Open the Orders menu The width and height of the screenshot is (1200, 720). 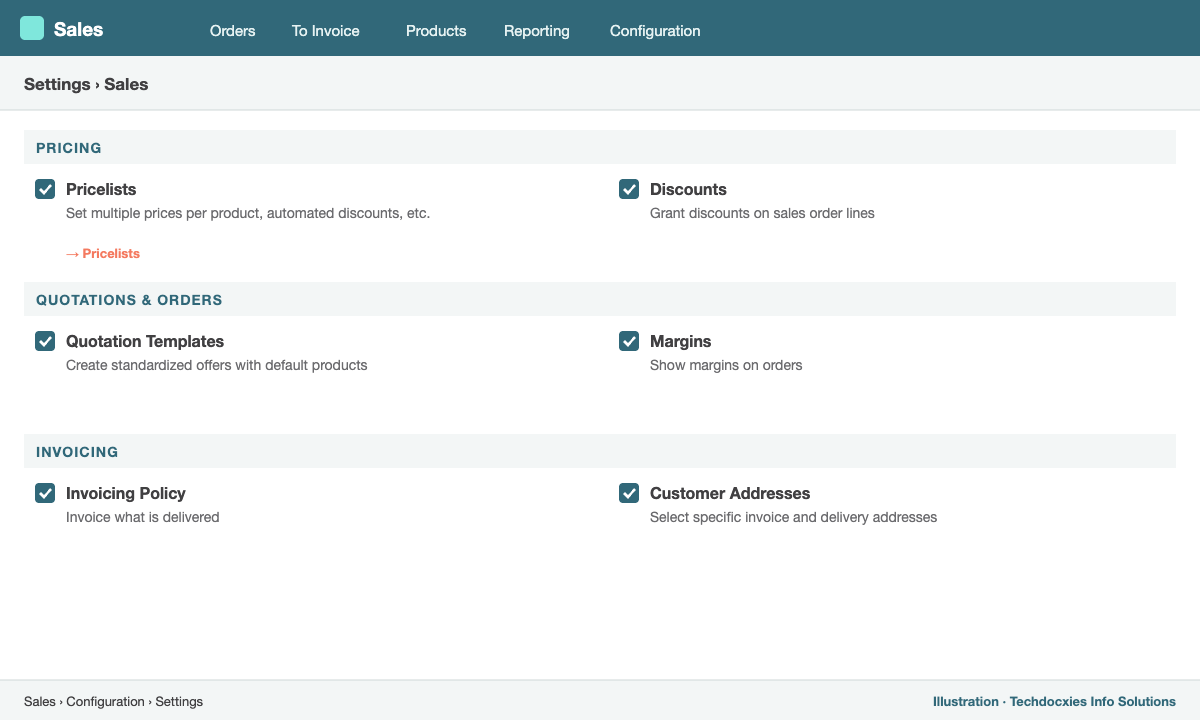233,31
